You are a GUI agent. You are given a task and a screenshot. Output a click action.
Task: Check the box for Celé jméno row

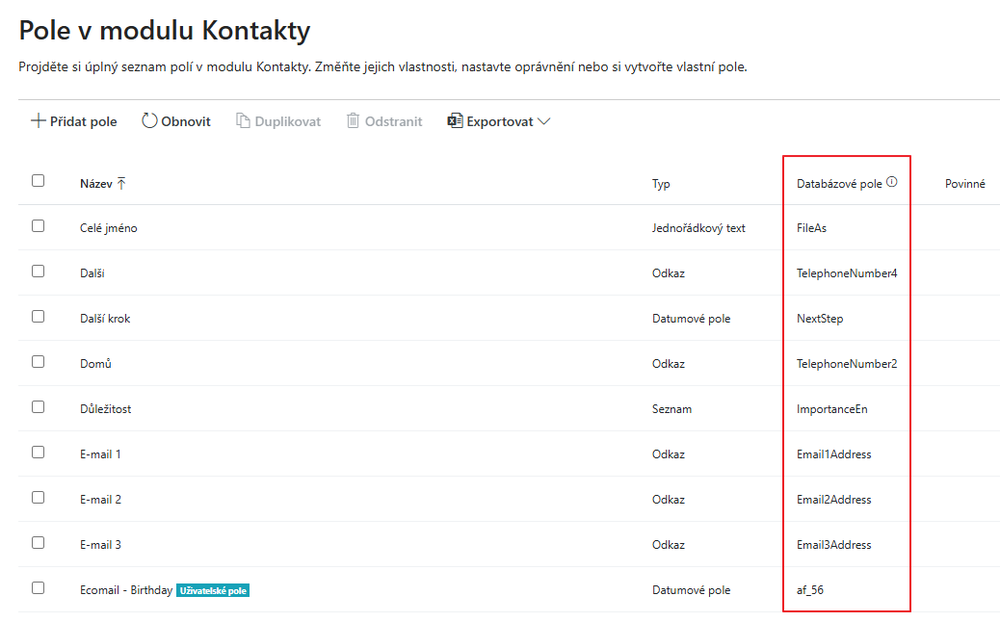38,226
